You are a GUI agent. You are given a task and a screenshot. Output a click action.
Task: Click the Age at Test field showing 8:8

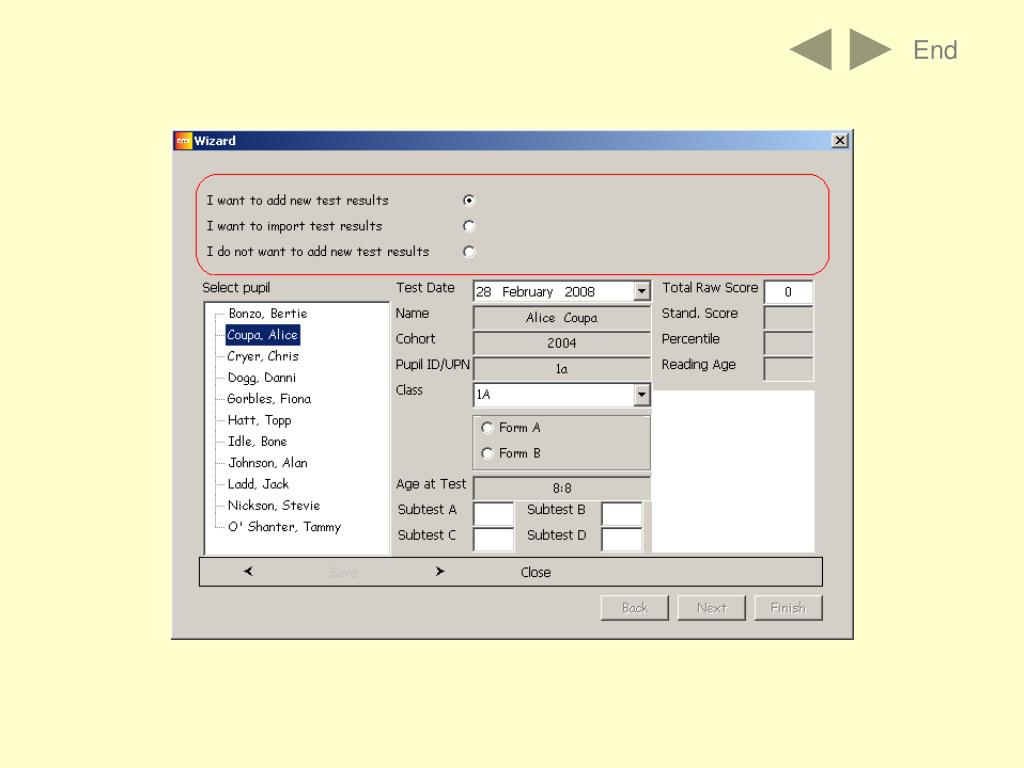pyautogui.click(x=562, y=488)
